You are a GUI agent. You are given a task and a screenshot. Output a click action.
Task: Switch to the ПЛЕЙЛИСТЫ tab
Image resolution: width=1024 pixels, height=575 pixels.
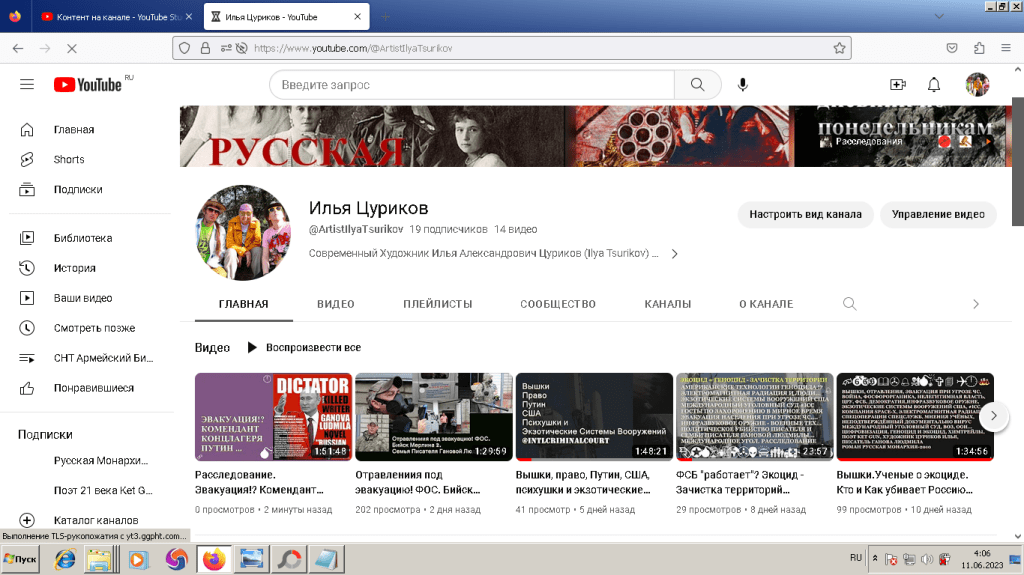tap(437, 304)
